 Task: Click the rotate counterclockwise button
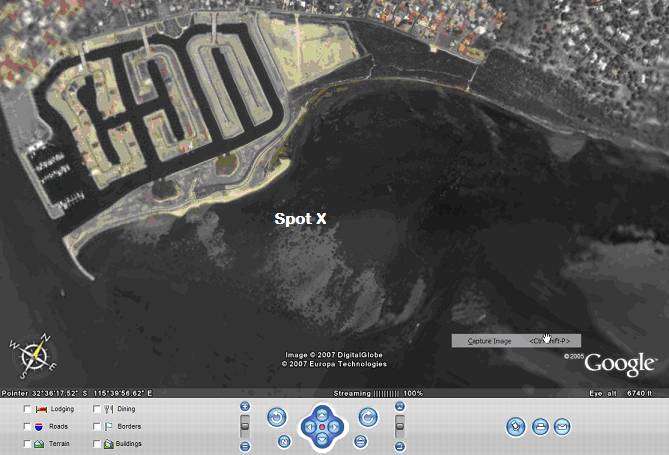pyautogui.click(x=276, y=416)
